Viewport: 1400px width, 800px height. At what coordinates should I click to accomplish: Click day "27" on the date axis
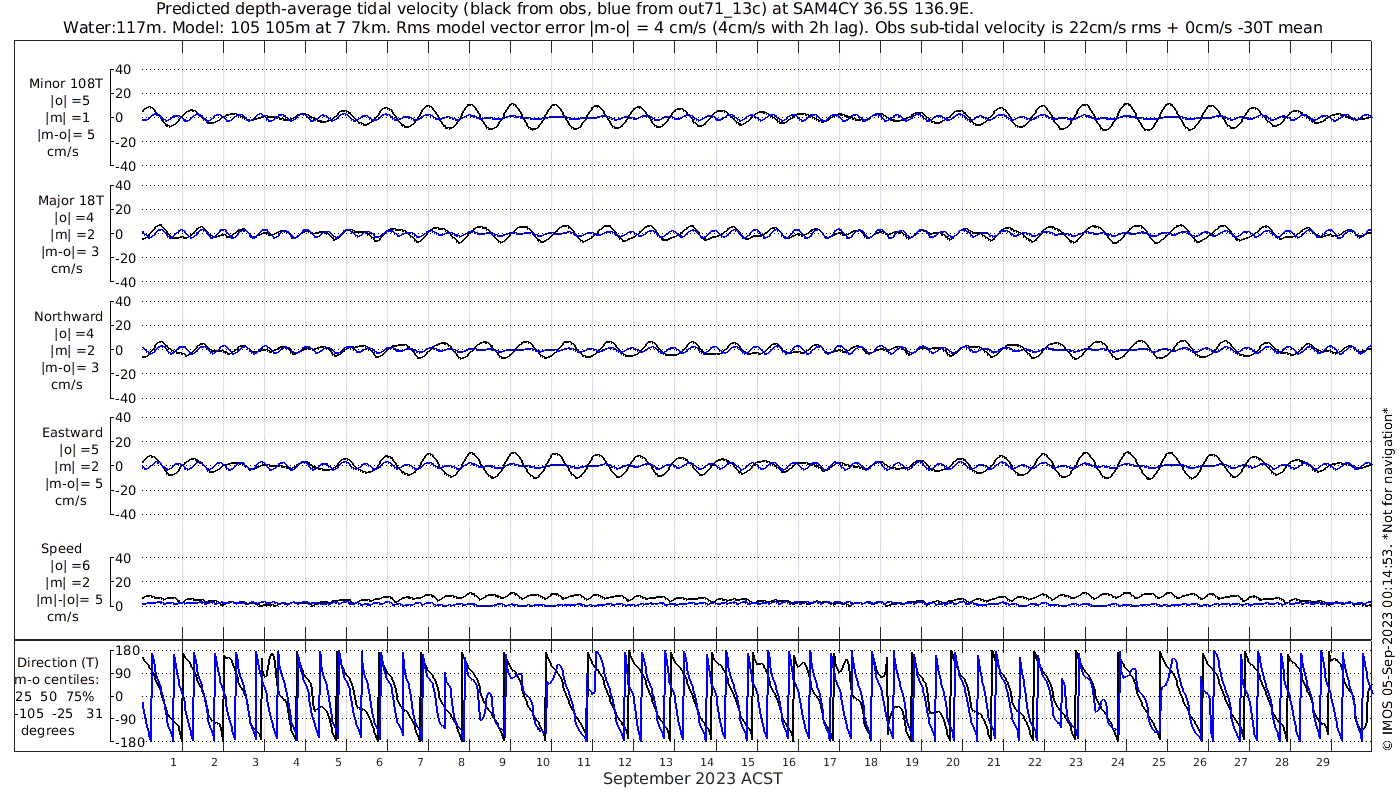tap(1241, 762)
